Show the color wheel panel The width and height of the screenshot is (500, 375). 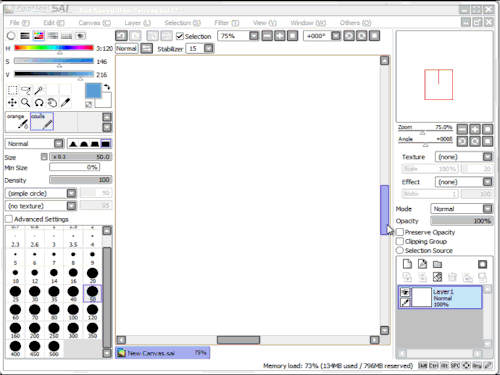tap(11, 36)
